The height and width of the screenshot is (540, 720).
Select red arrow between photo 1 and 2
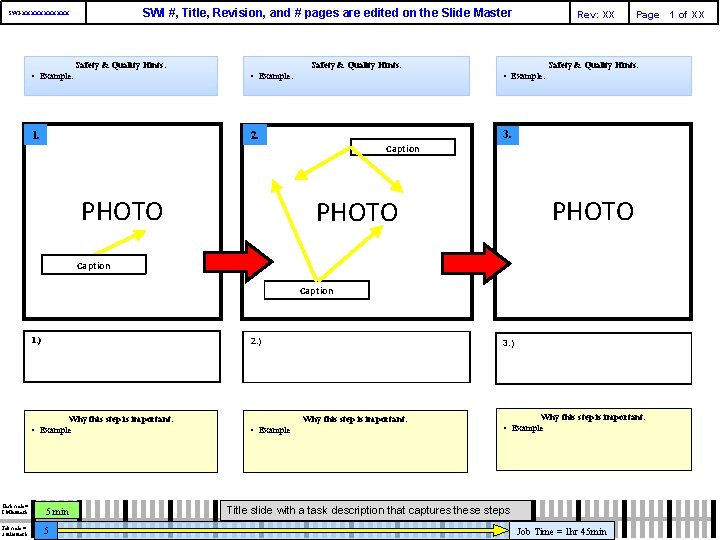pos(238,261)
